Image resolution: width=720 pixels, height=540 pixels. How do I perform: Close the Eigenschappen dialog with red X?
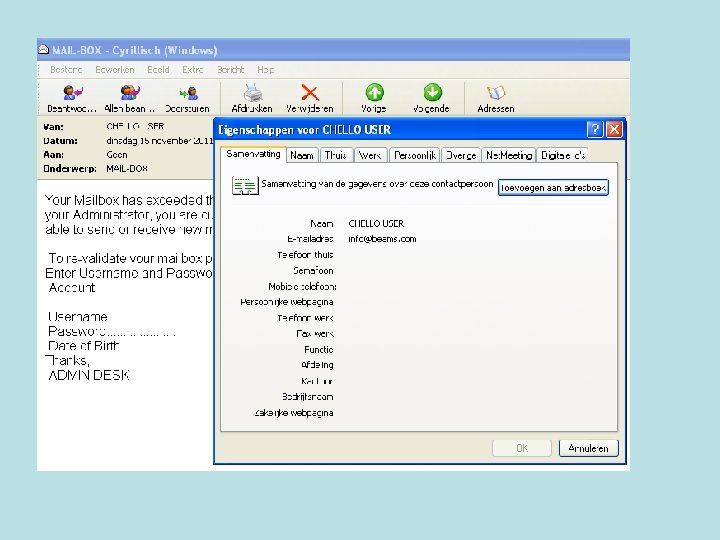(x=614, y=129)
